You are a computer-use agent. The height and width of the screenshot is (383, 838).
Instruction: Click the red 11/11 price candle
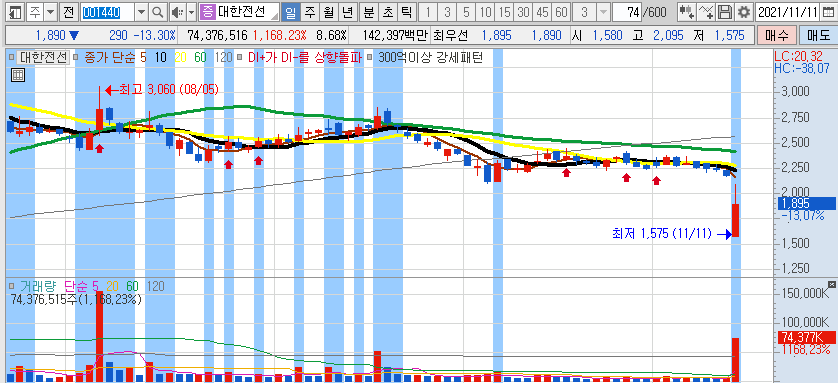pos(735,220)
